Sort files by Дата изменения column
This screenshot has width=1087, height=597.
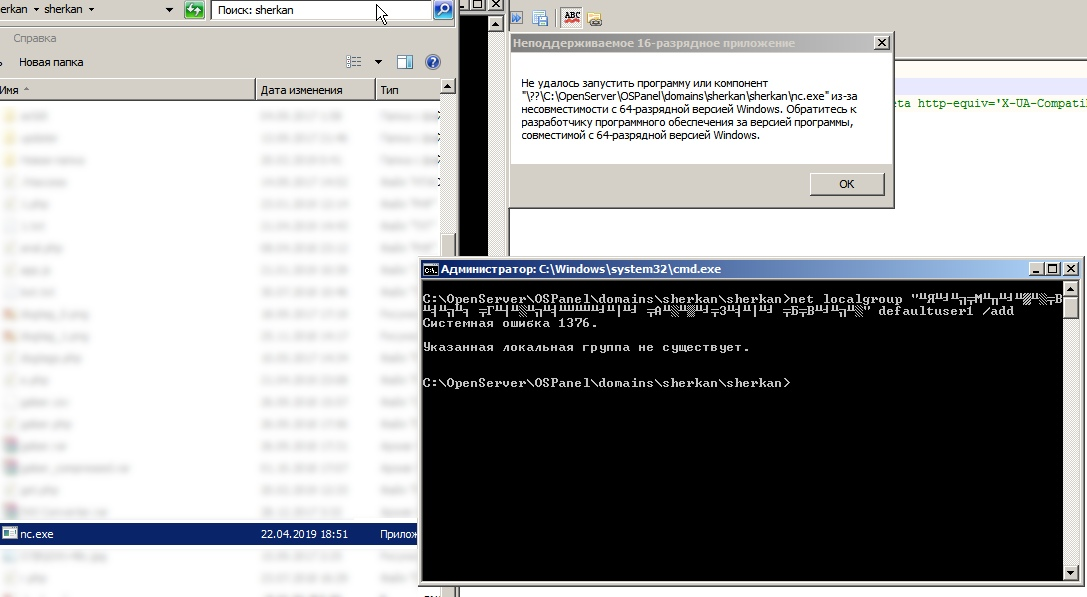pyautogui.click(x=301, y=90)
